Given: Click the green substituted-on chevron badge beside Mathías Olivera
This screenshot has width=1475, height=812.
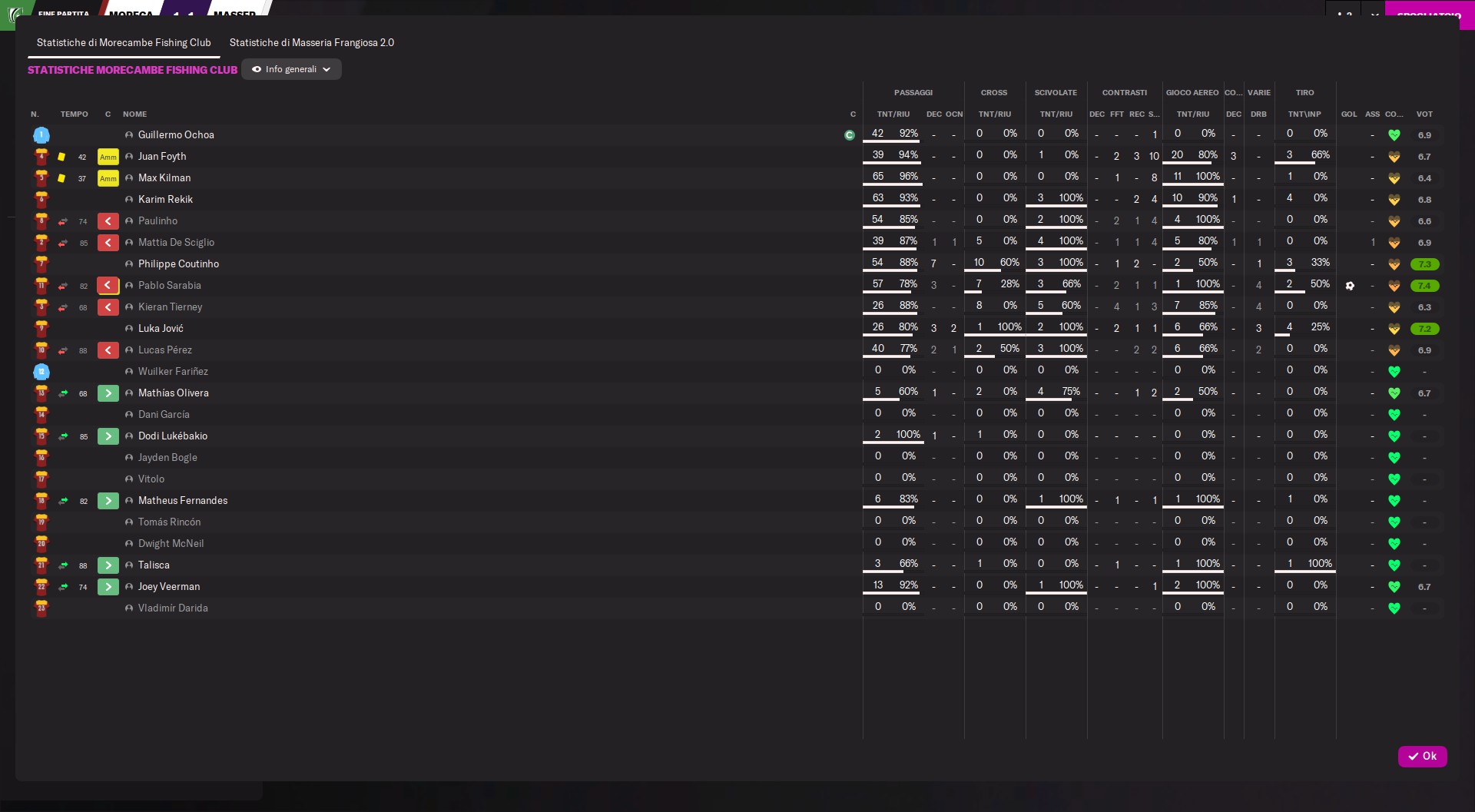Looking at the screenshot, I should click(x=108, y=393).
